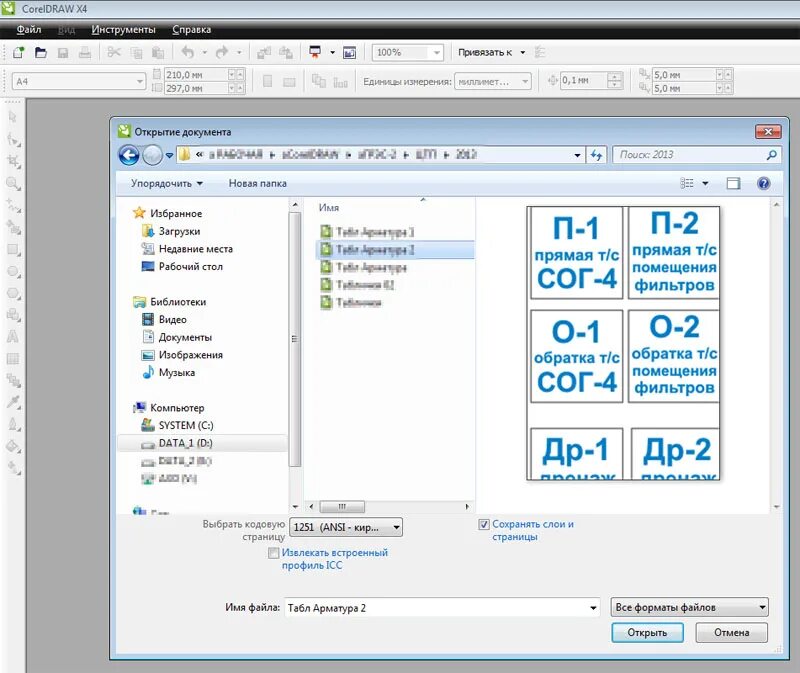Click the New document icon in toolbar
This screenshot has width=800, height=673.
(18, 53)
